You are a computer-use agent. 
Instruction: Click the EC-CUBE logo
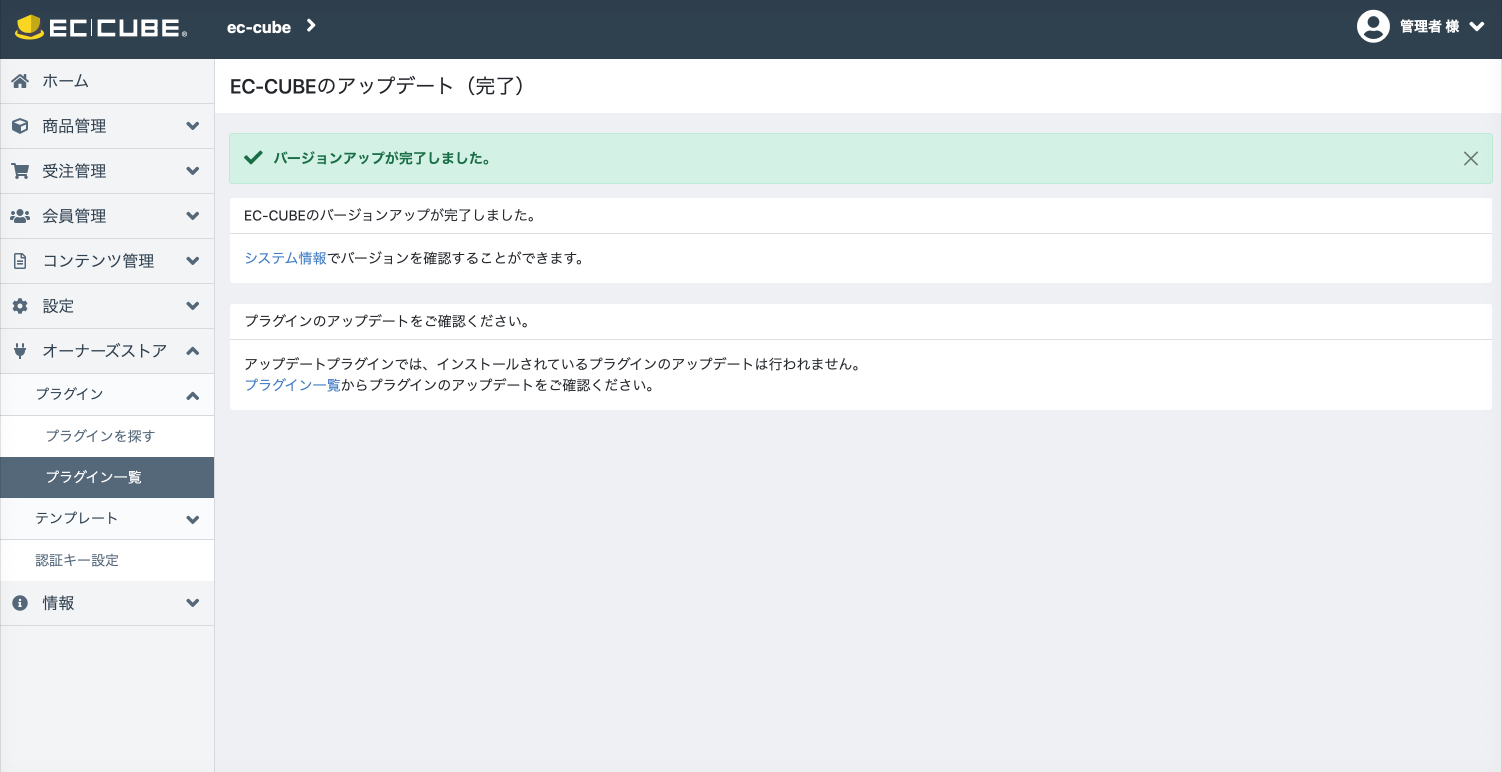click(101, 28)
